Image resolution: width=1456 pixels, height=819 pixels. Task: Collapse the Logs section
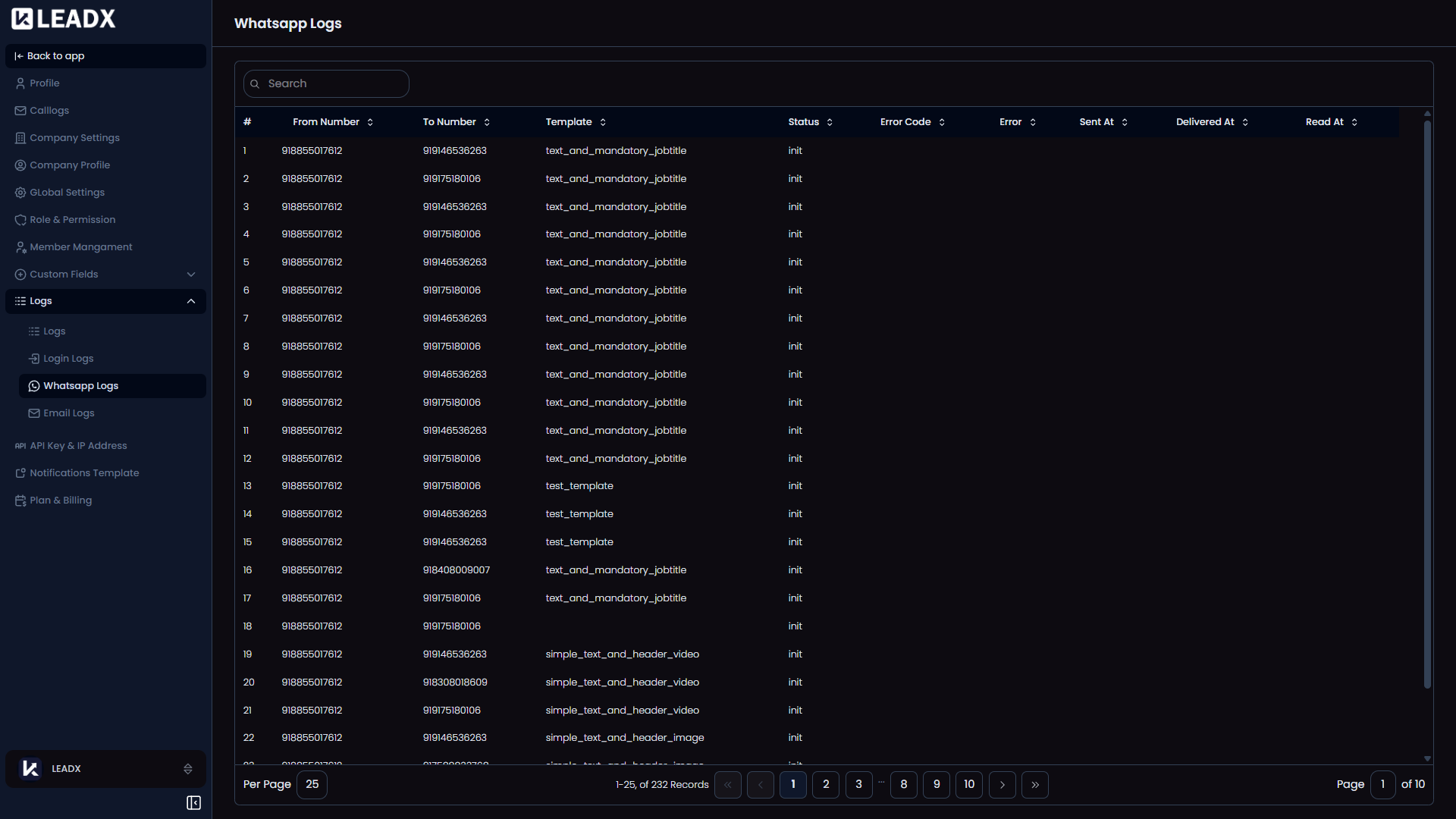191,301
